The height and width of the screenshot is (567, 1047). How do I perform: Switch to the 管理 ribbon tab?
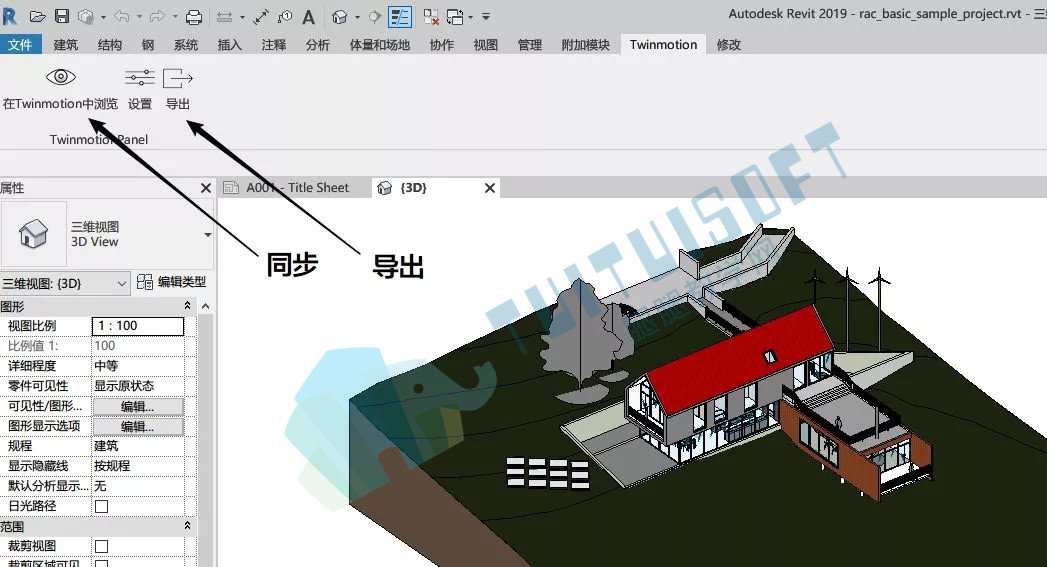pos(530,45)
